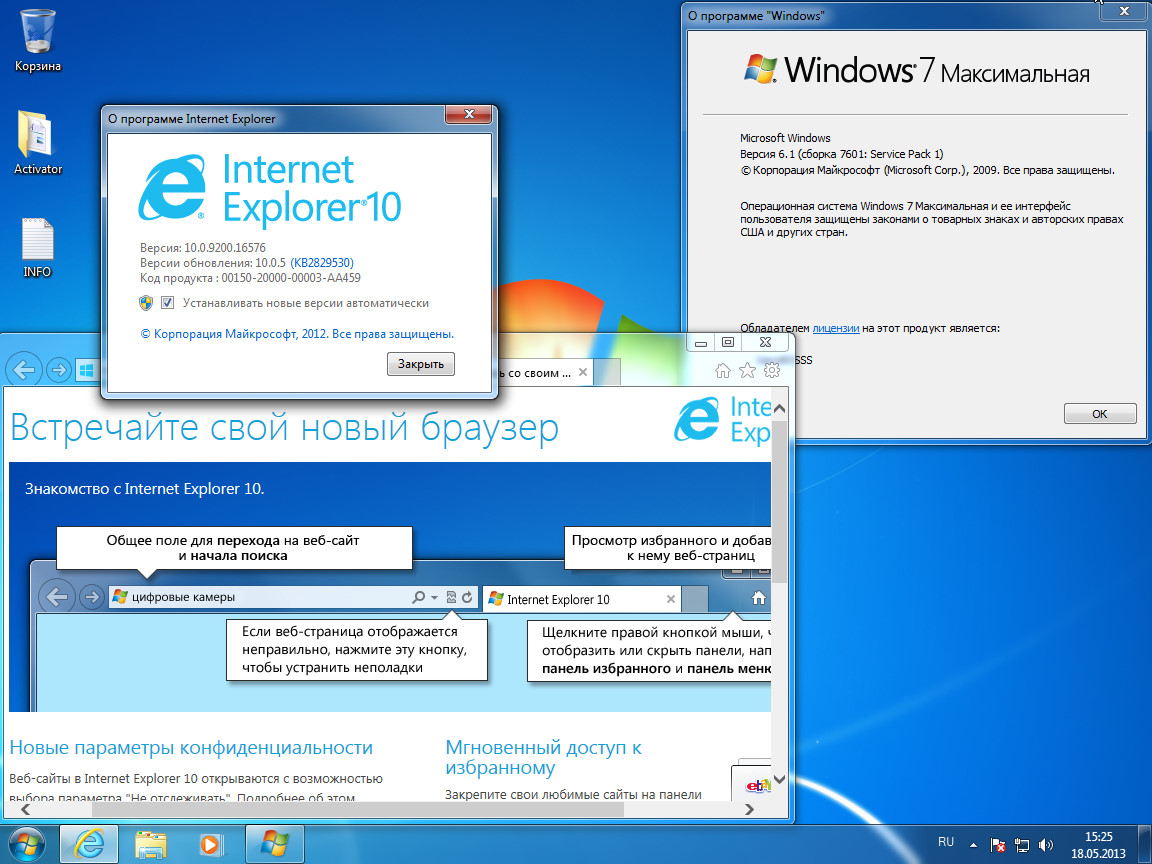Go forward in Internet Explorer browser
Screen dimensions: 1152x864
(x=59, y=370)
